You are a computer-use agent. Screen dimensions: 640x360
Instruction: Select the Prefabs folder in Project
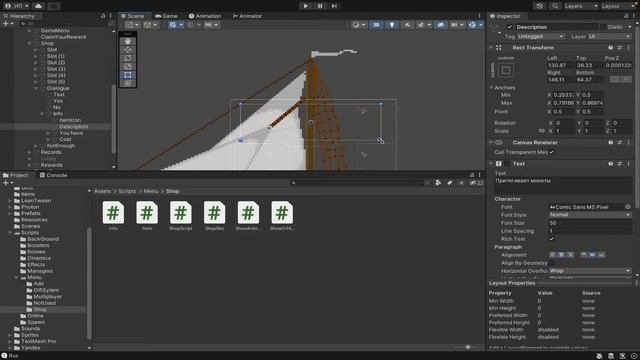31,213
